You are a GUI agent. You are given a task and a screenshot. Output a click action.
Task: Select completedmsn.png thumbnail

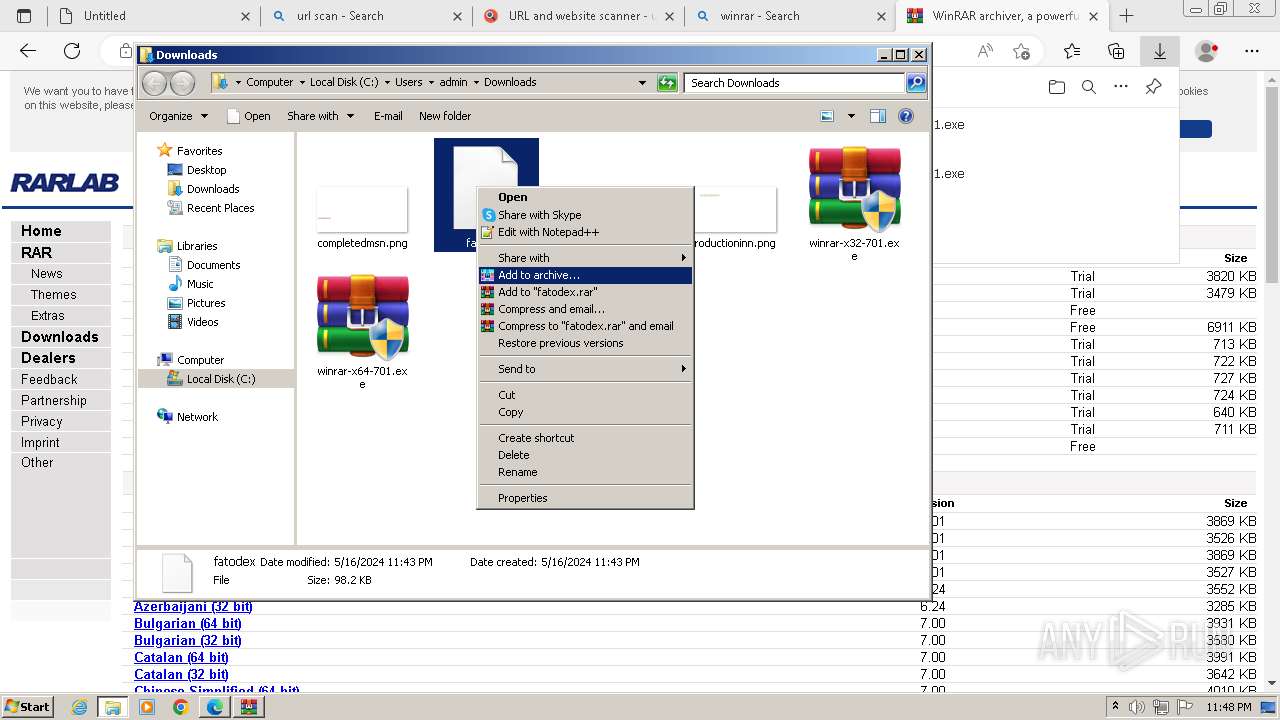tap(362, 210)
